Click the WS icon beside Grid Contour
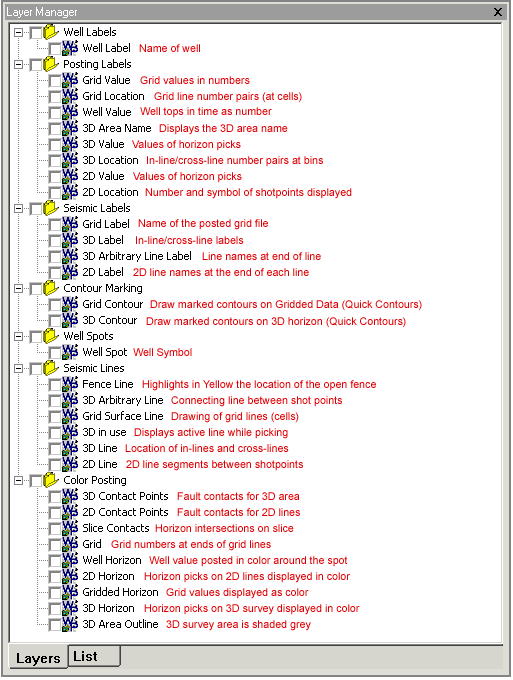 point(70,304)
